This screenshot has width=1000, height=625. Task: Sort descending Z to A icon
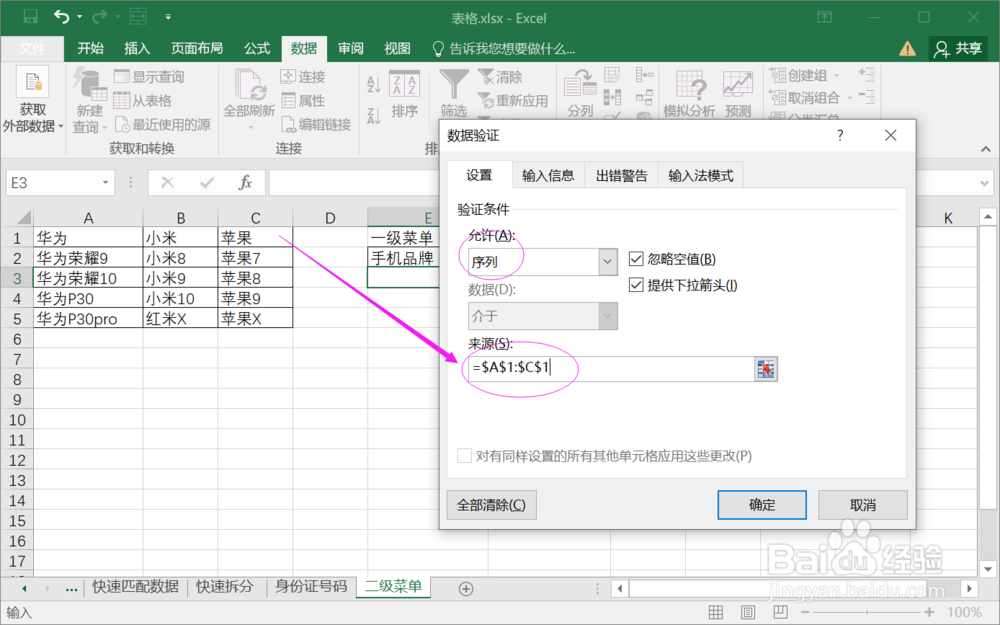[374, 115]
